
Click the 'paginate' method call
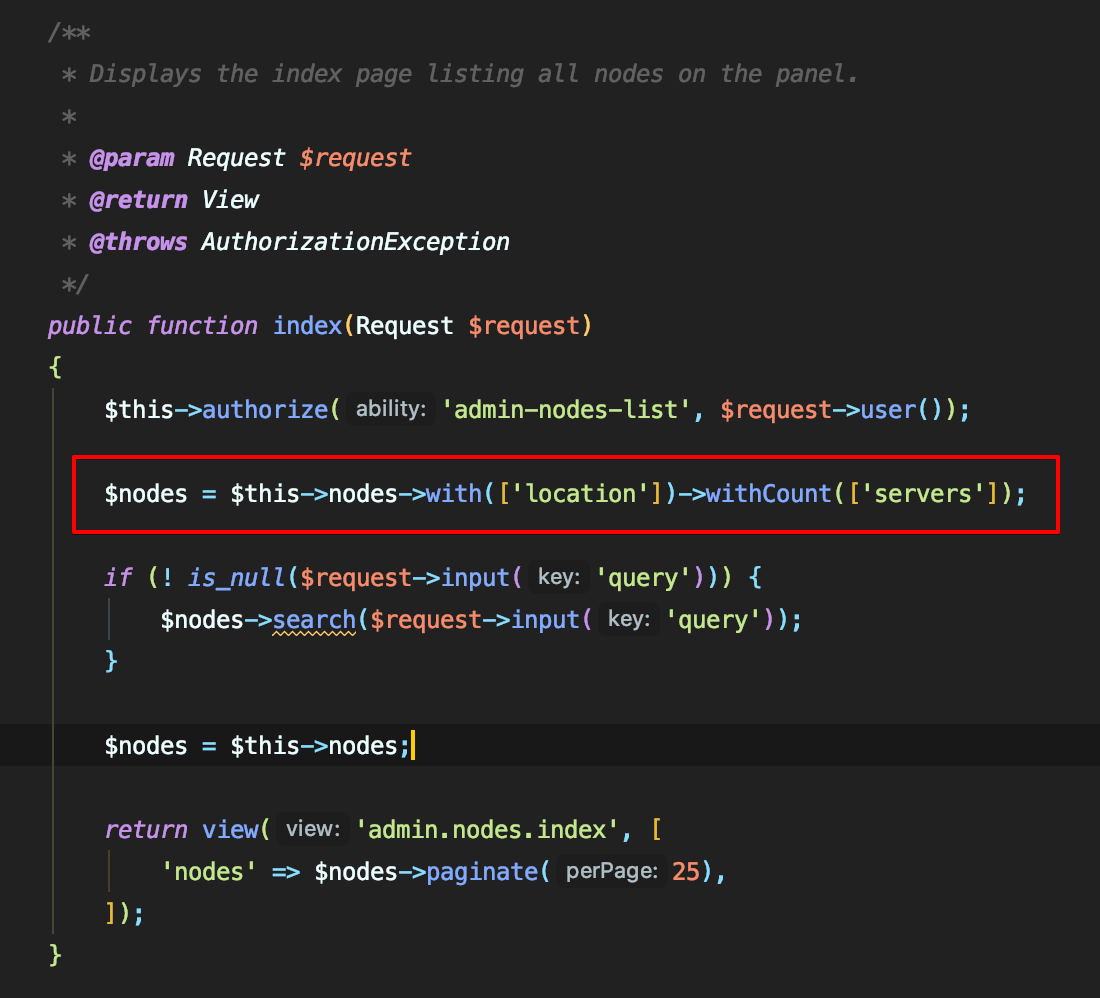pyautogui.click(x=482, y=872)
